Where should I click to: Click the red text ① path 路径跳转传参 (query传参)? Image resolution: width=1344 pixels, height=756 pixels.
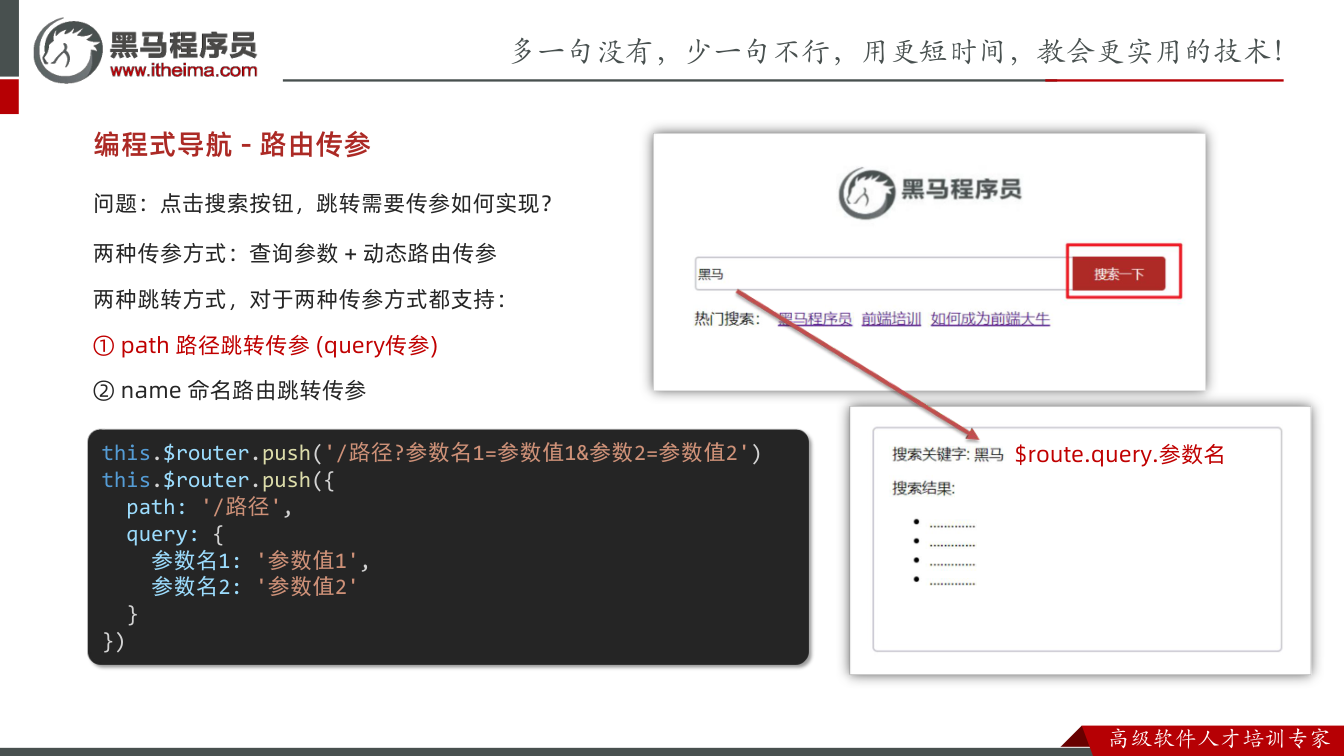(x=265, y=346)
